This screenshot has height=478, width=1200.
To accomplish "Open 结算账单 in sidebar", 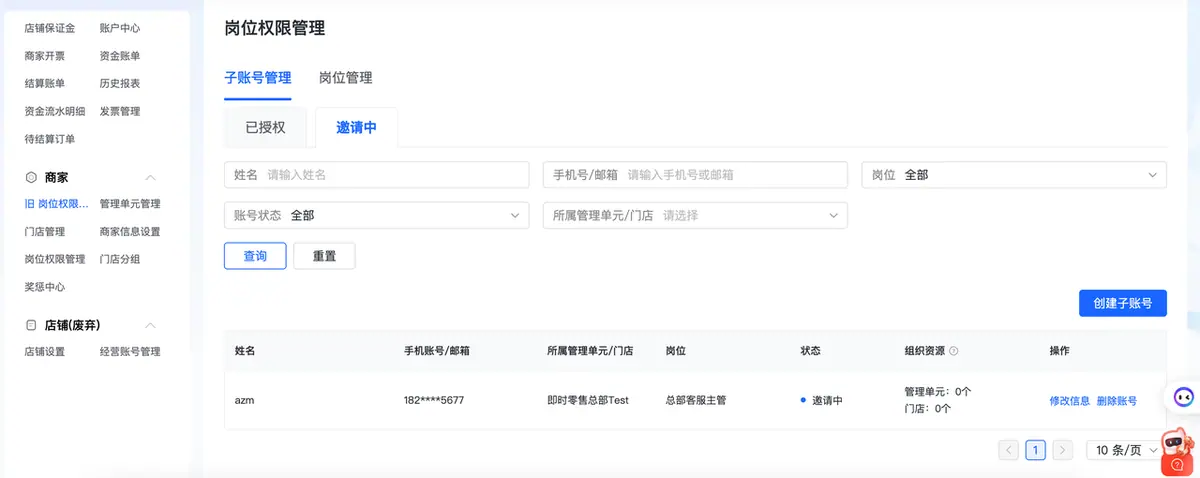I will click(44, 84).
